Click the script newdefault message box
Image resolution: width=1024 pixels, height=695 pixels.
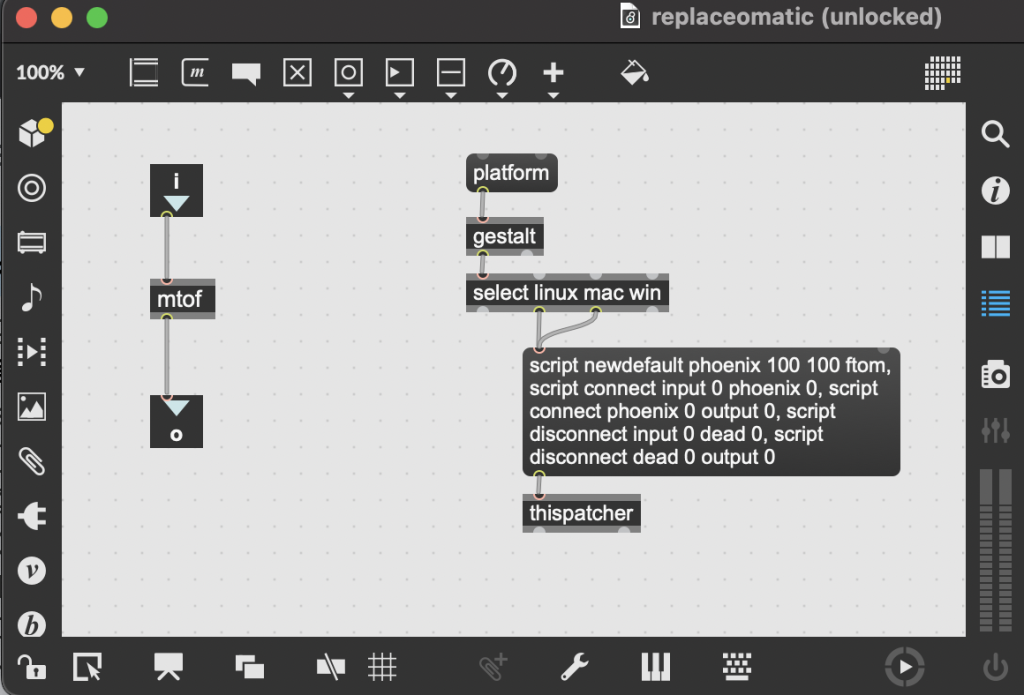coord(710,411)
